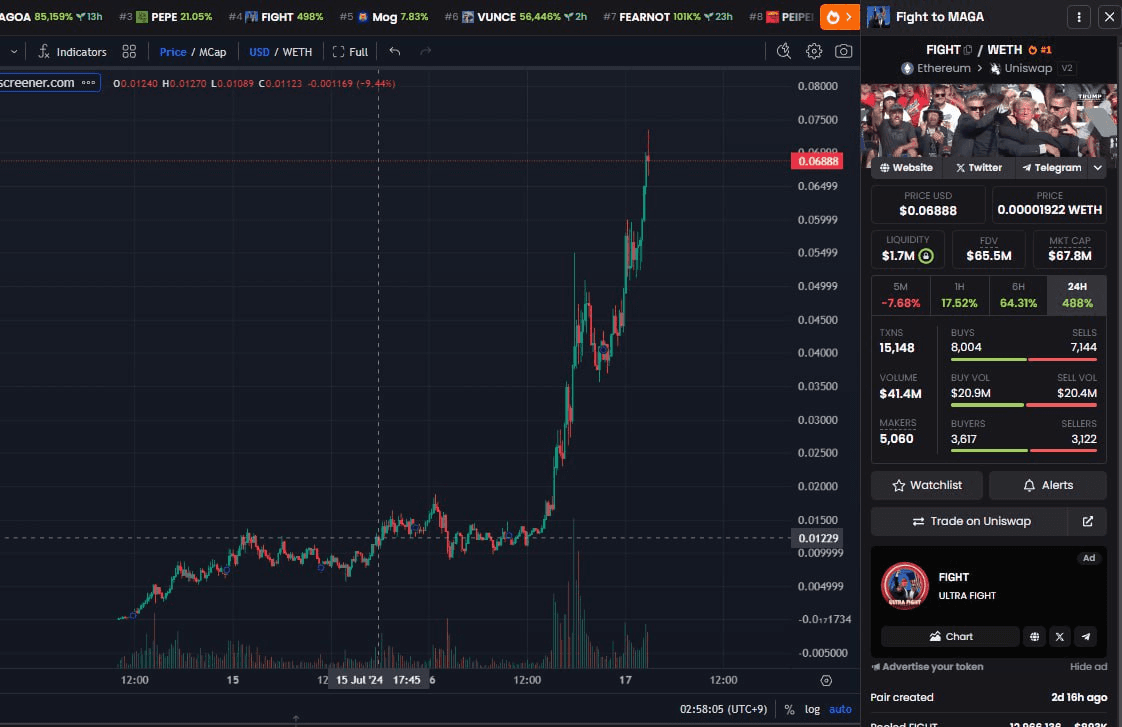Open the ad's website globe icon
Screen dimensions: 1122x727
[x=1035, y=636]
